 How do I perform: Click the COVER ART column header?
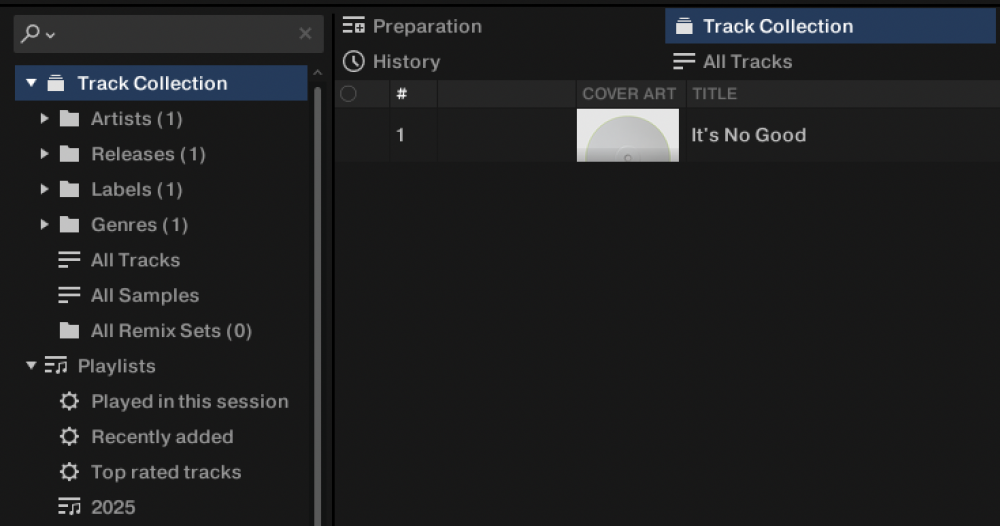[629, 94]
